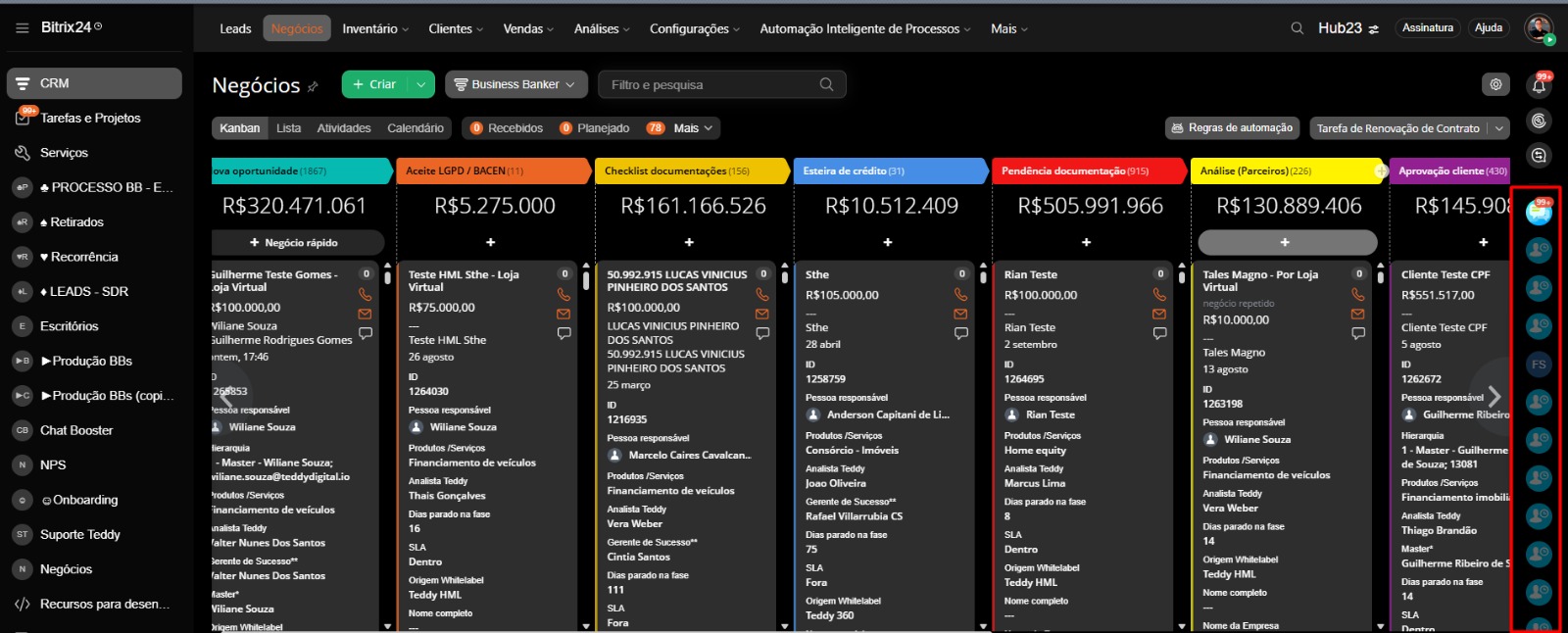Expand the Mais counter dropdown with 78
The image size is (1568, 633).
click(x=683, y=128)
